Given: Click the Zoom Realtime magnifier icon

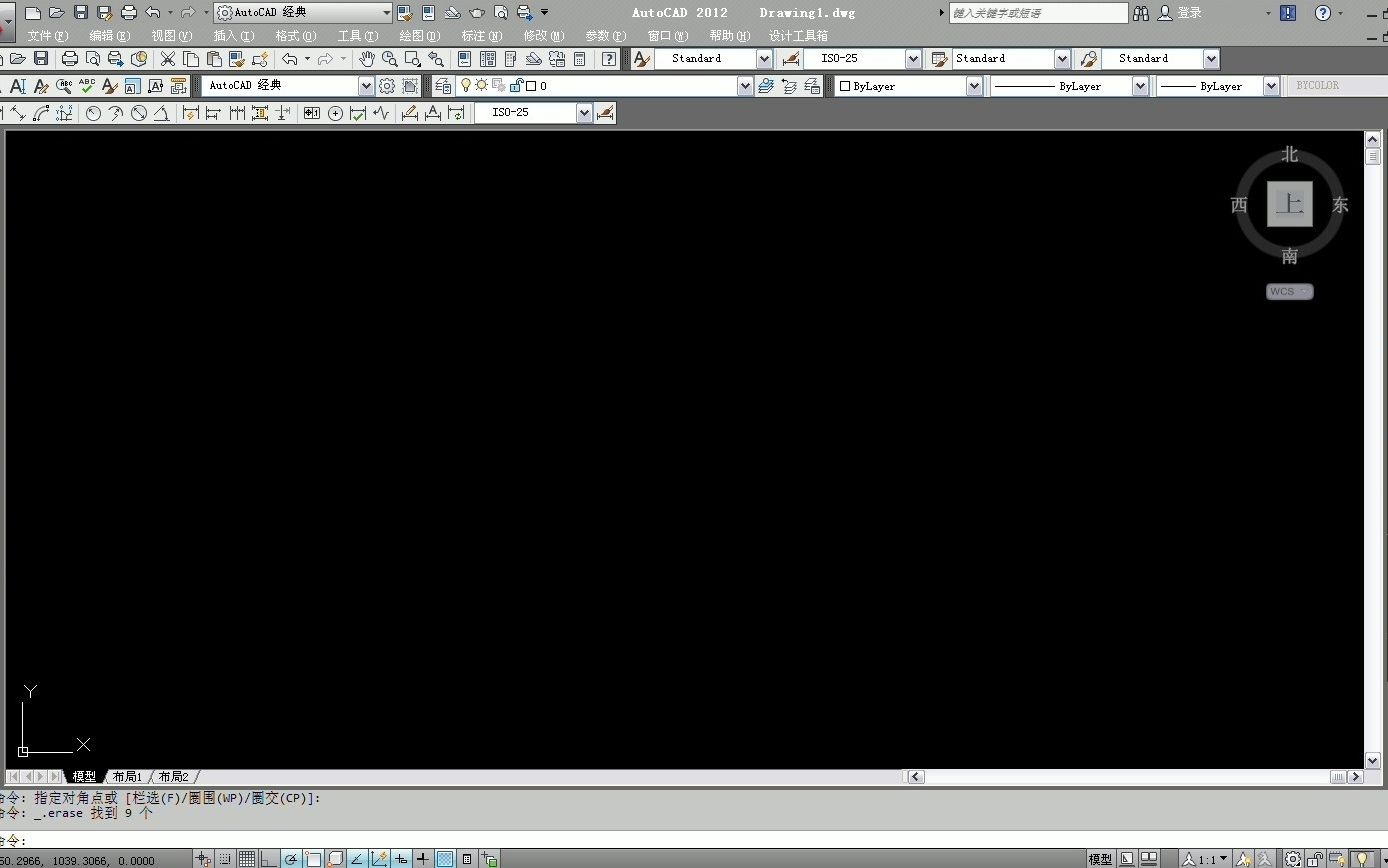Looking at the screenshot, I should pyautogui.click(x=389, y=59).
